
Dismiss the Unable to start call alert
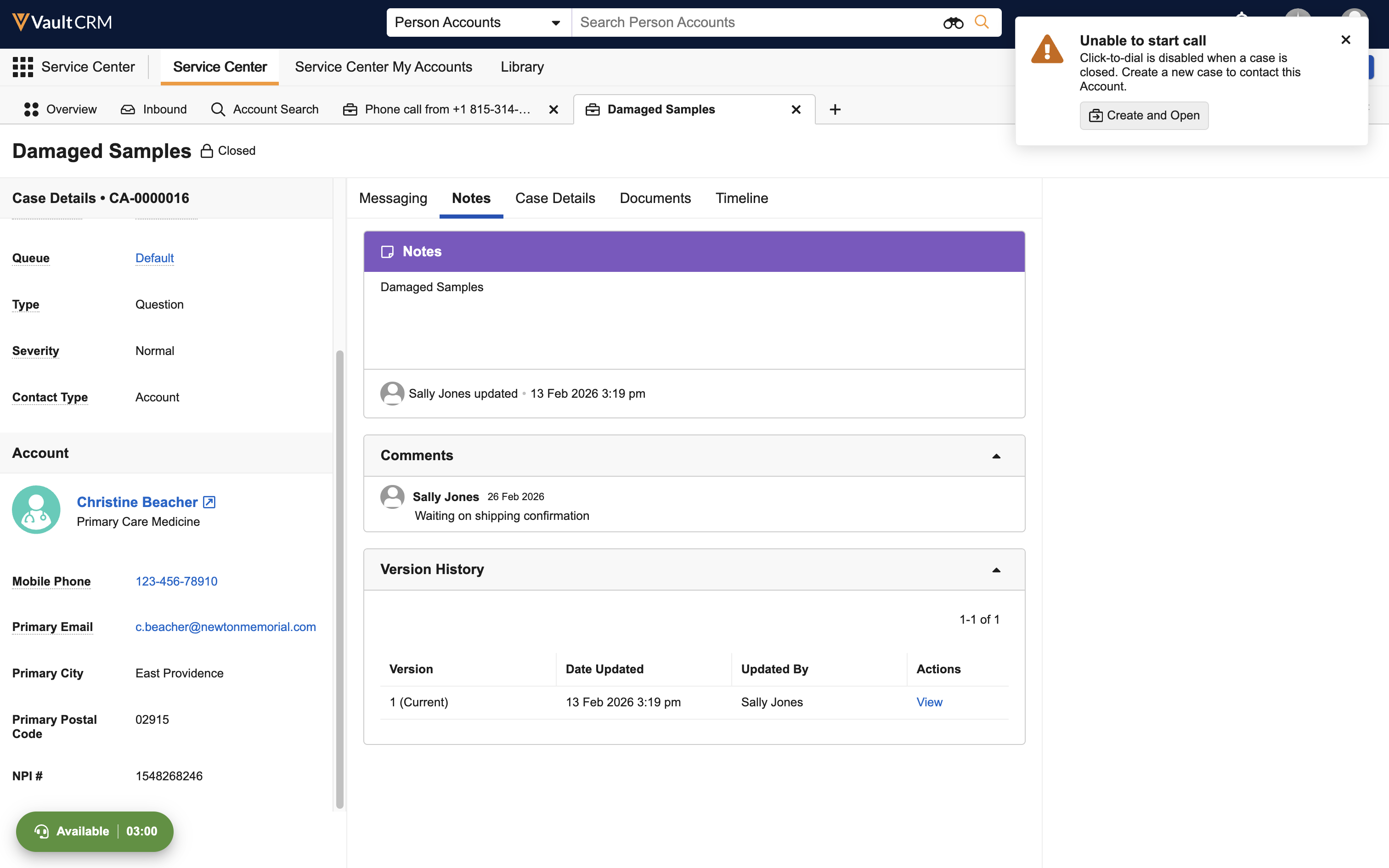[x=1345, y=39]
